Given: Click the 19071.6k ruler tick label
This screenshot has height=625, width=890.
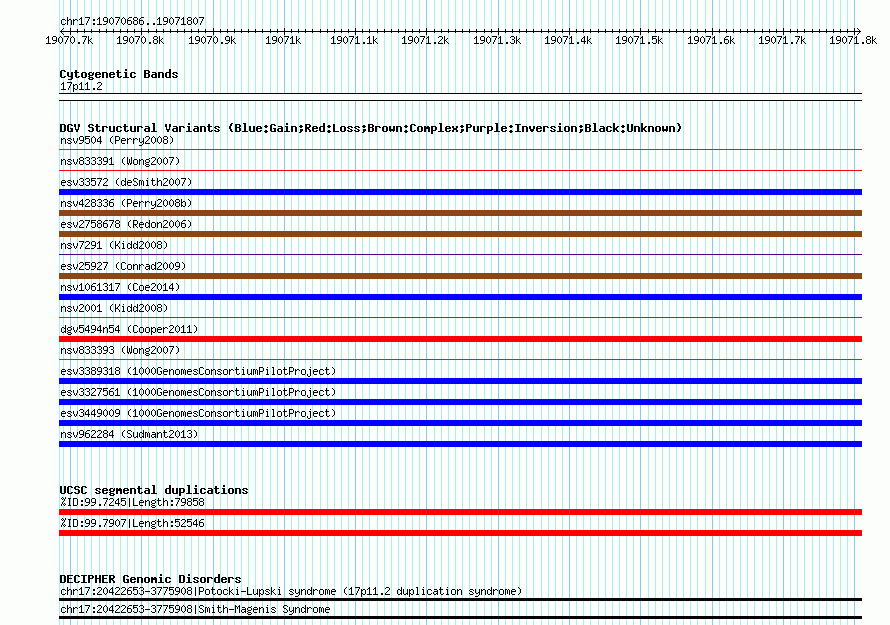Looking at the screenshot, I should [x=711, y=40].
